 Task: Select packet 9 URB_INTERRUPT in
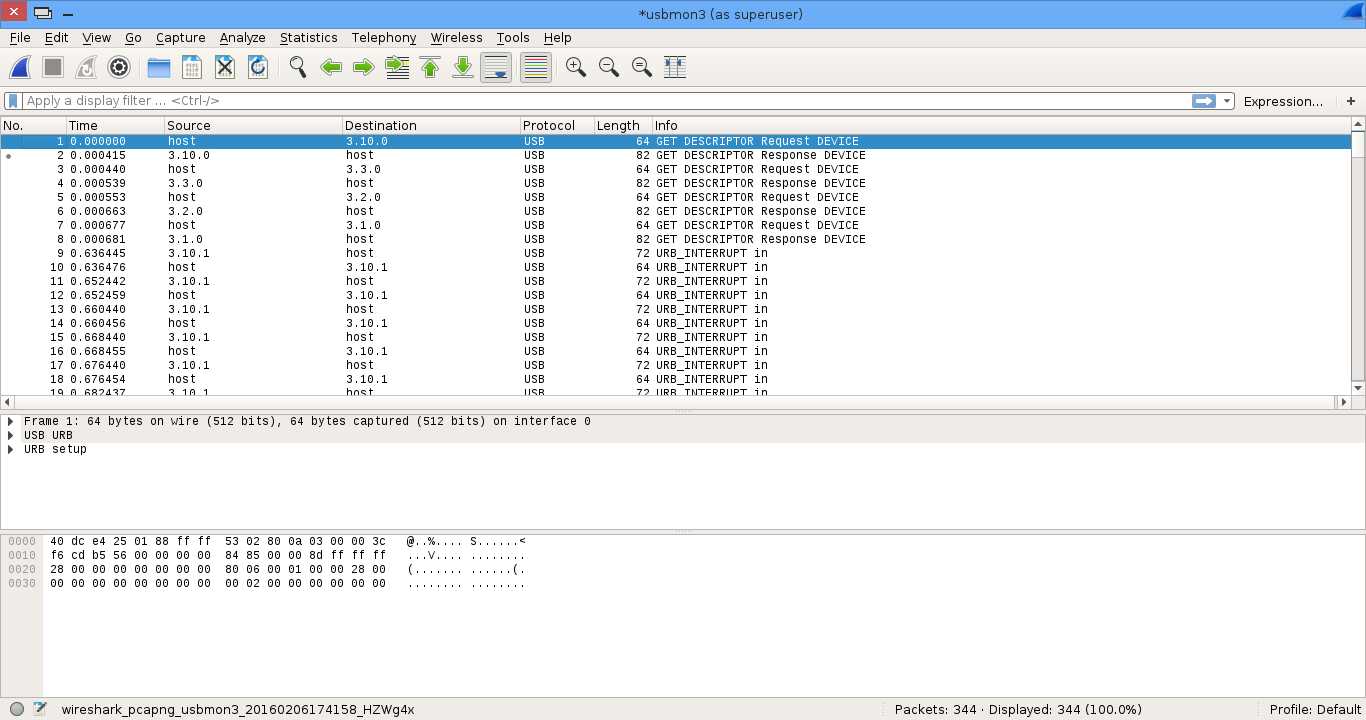pyautogui.click(x=675, y=254)
